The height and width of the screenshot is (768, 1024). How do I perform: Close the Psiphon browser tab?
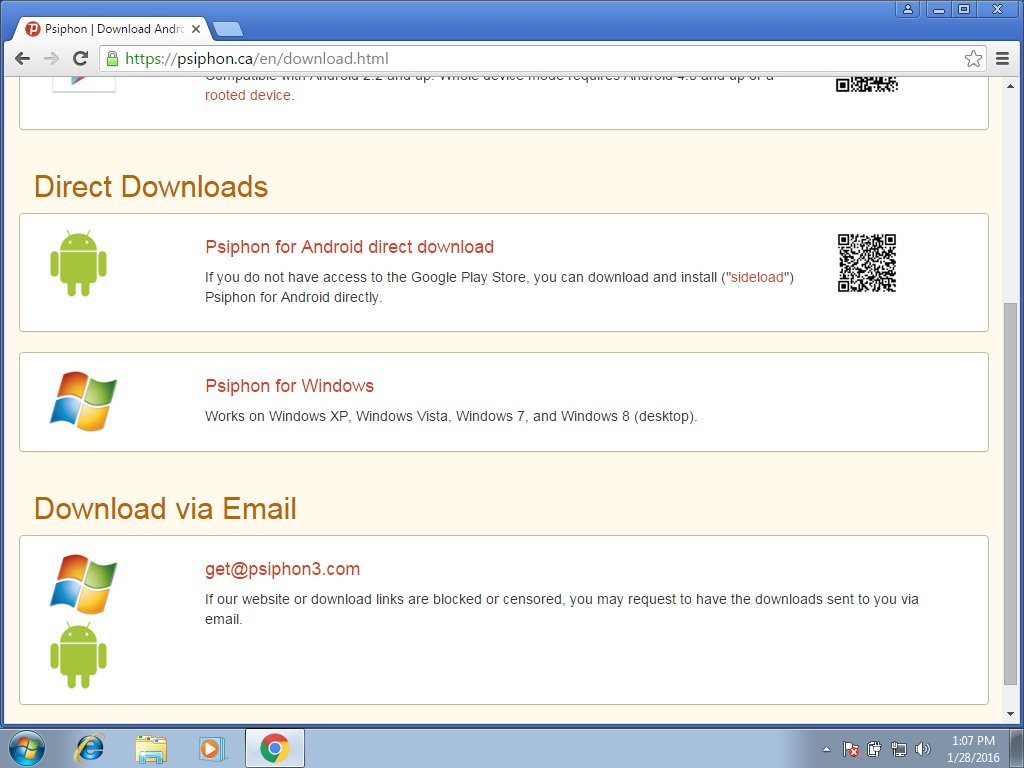(196, 29)
